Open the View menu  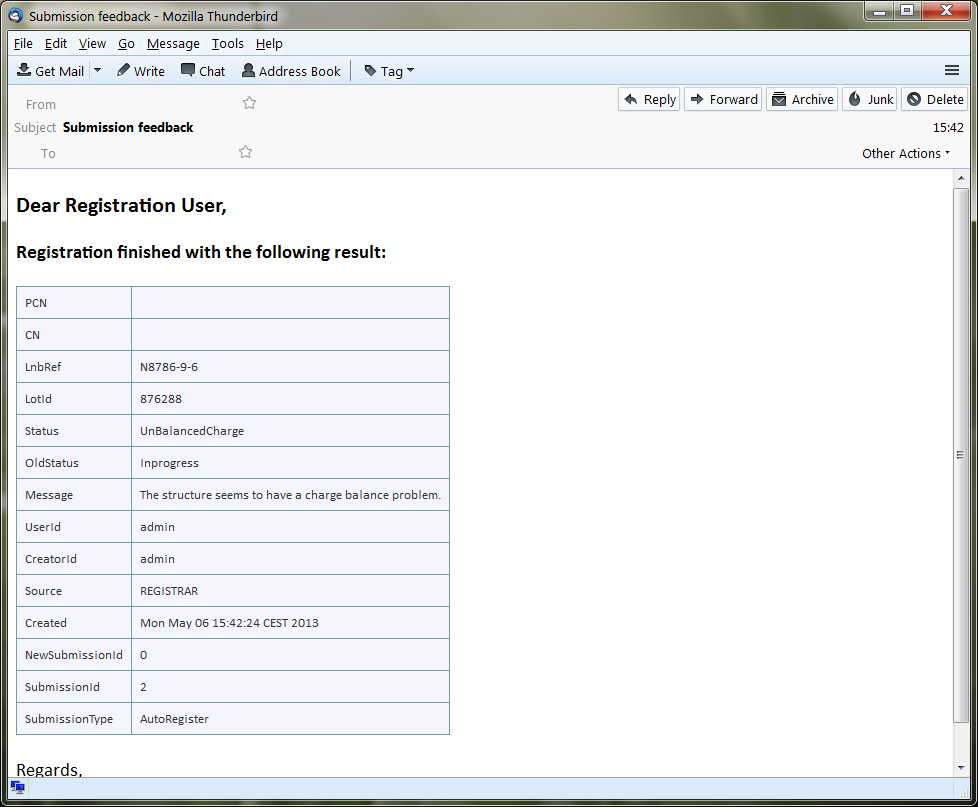point(92,44)
